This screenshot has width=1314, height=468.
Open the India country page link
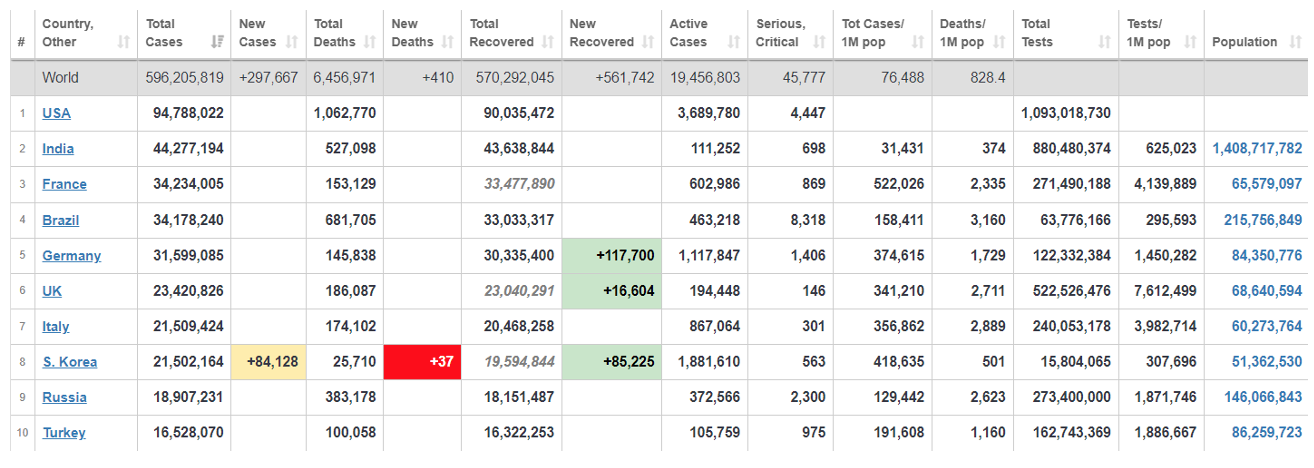pos(58,149)
